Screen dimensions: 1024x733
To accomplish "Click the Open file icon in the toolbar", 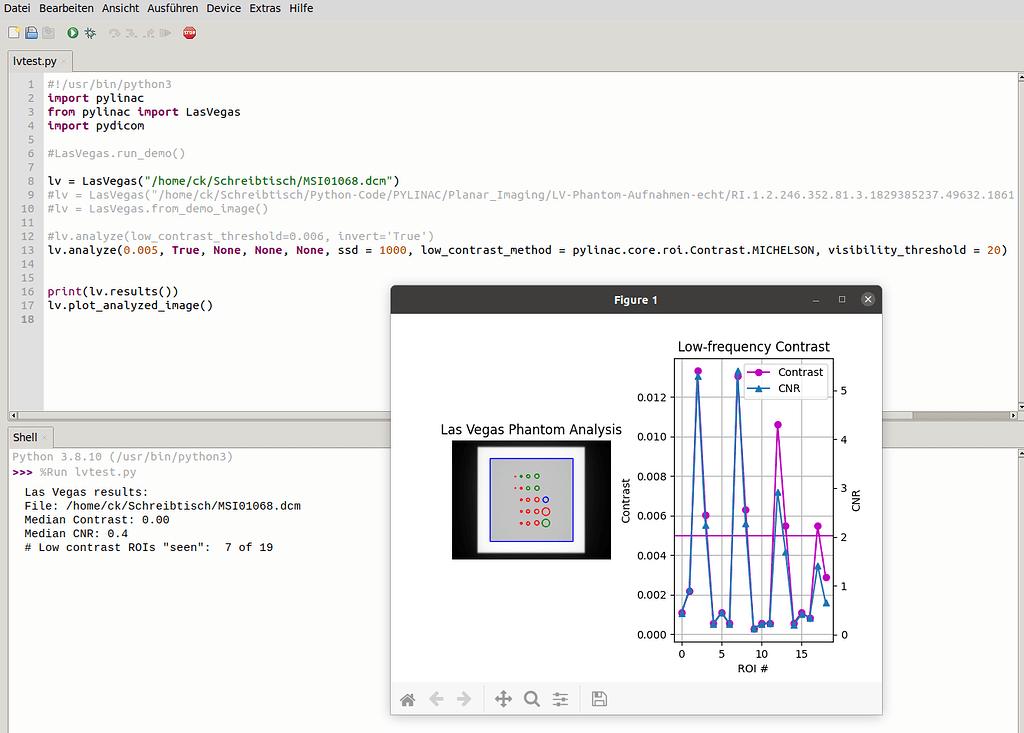I will coord(31,33).
